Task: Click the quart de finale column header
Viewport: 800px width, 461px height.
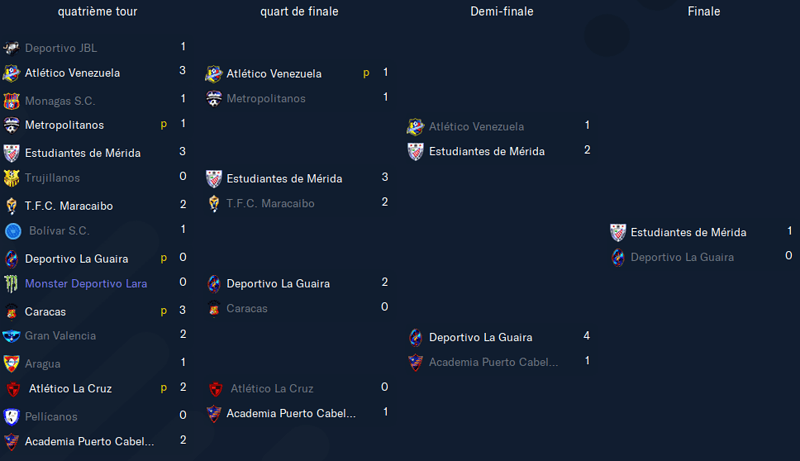Action: coord(299,11)
